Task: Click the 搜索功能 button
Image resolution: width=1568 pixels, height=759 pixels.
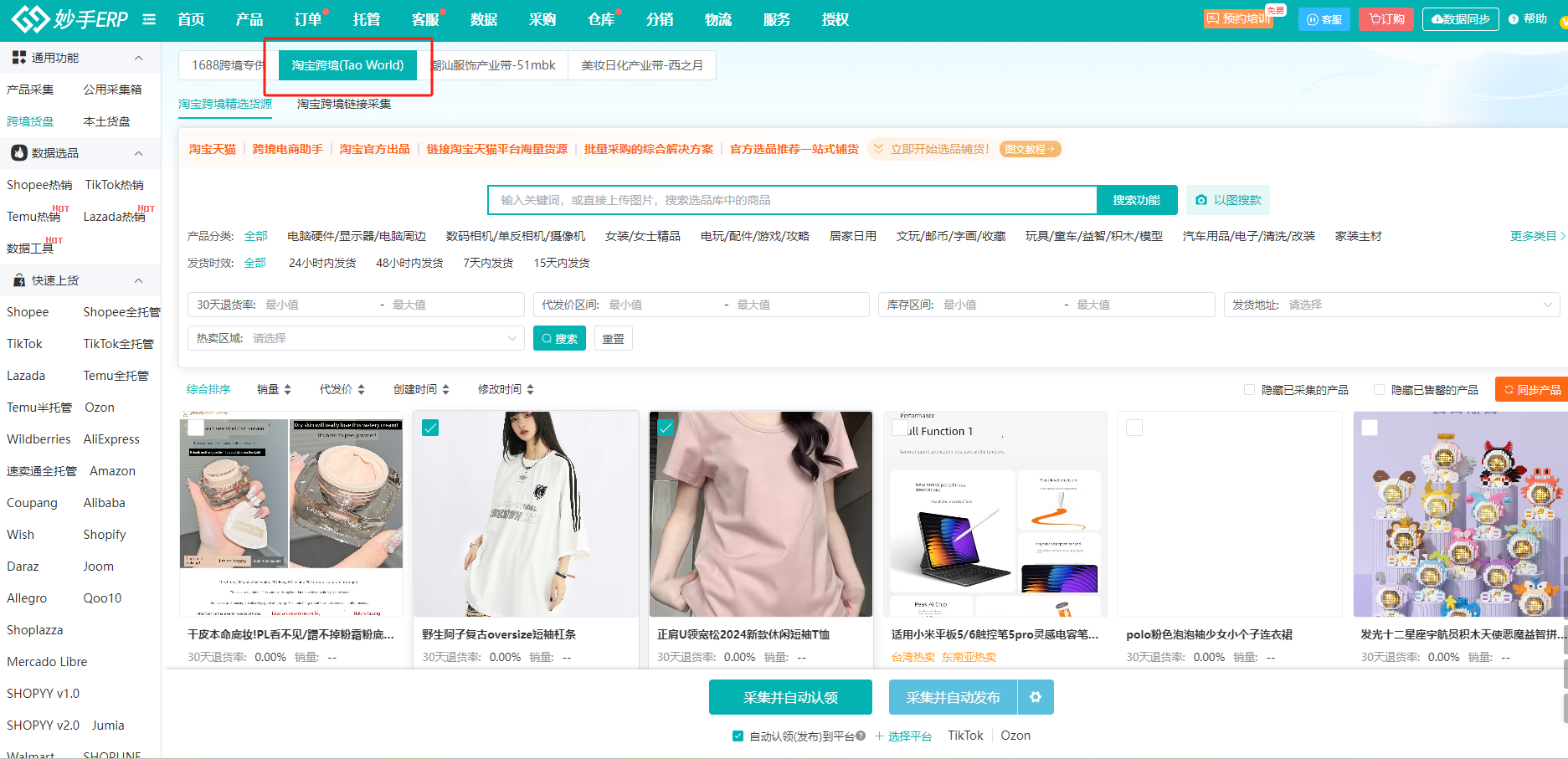Action: click(1136, 200)
